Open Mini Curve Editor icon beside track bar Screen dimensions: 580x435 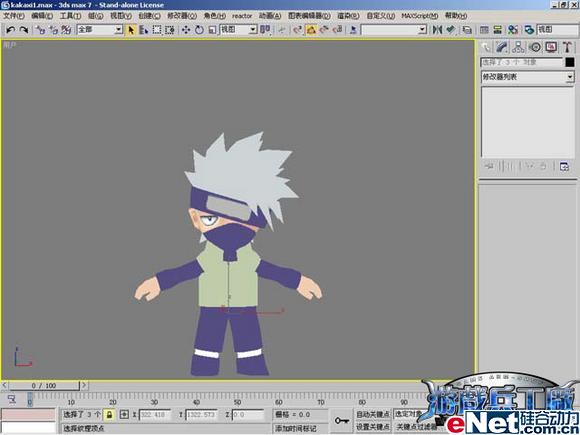pyautogui.click(x=12, y=399)
